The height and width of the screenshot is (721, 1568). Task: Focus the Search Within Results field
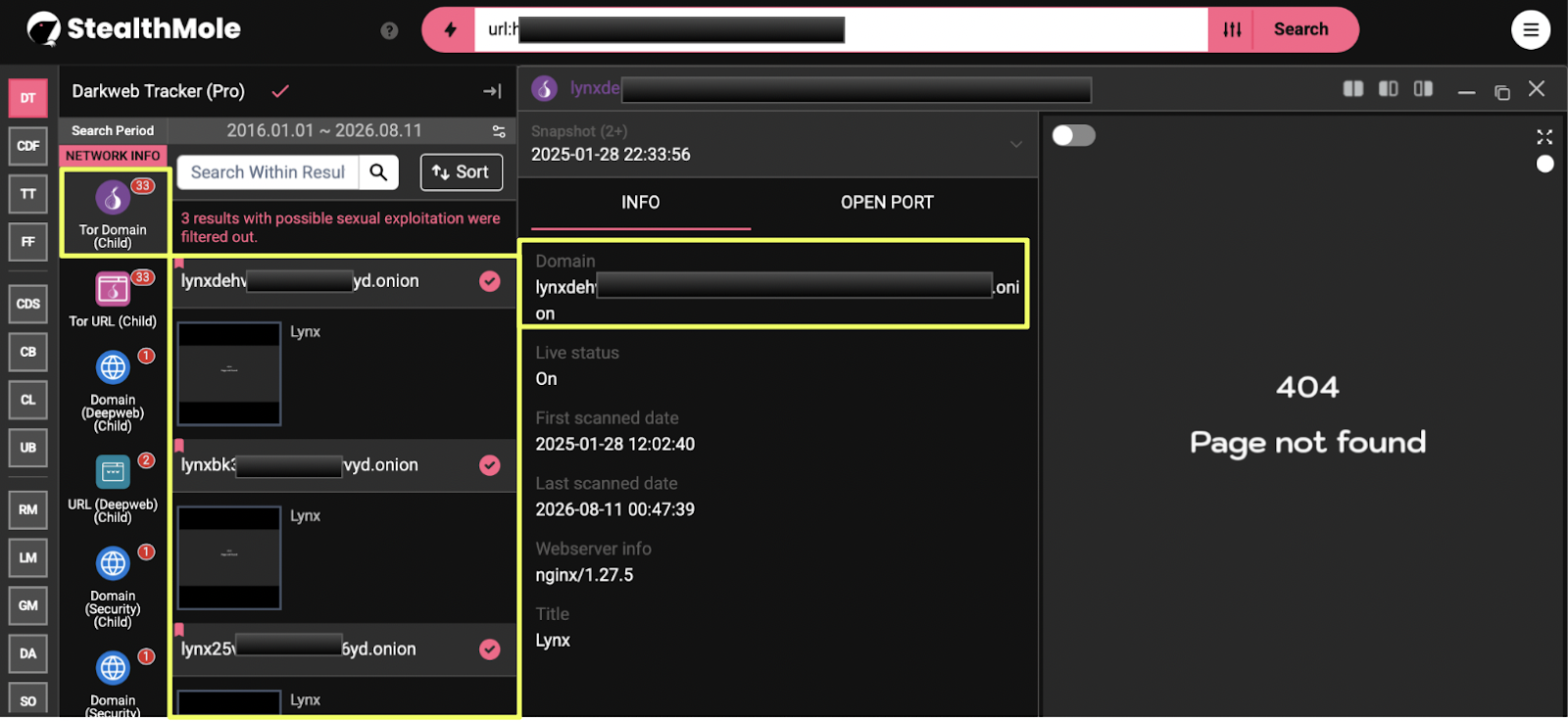point(268,172)
